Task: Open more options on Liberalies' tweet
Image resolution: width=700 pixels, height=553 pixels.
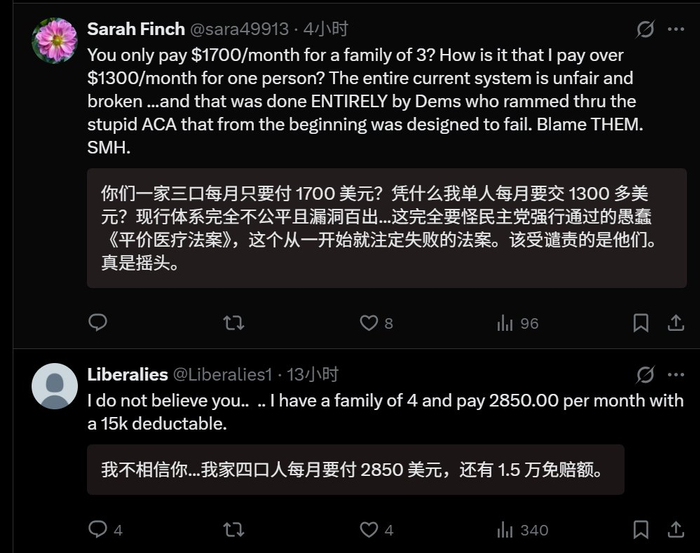Action: point(677,375)
